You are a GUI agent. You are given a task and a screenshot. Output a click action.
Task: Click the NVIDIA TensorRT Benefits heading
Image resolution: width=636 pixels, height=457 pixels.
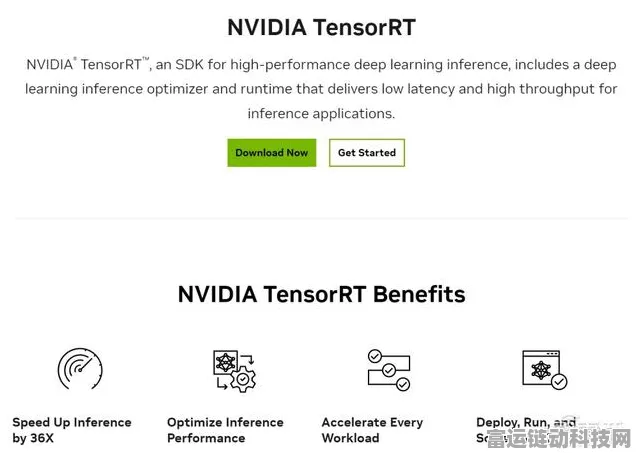[321, 294]
